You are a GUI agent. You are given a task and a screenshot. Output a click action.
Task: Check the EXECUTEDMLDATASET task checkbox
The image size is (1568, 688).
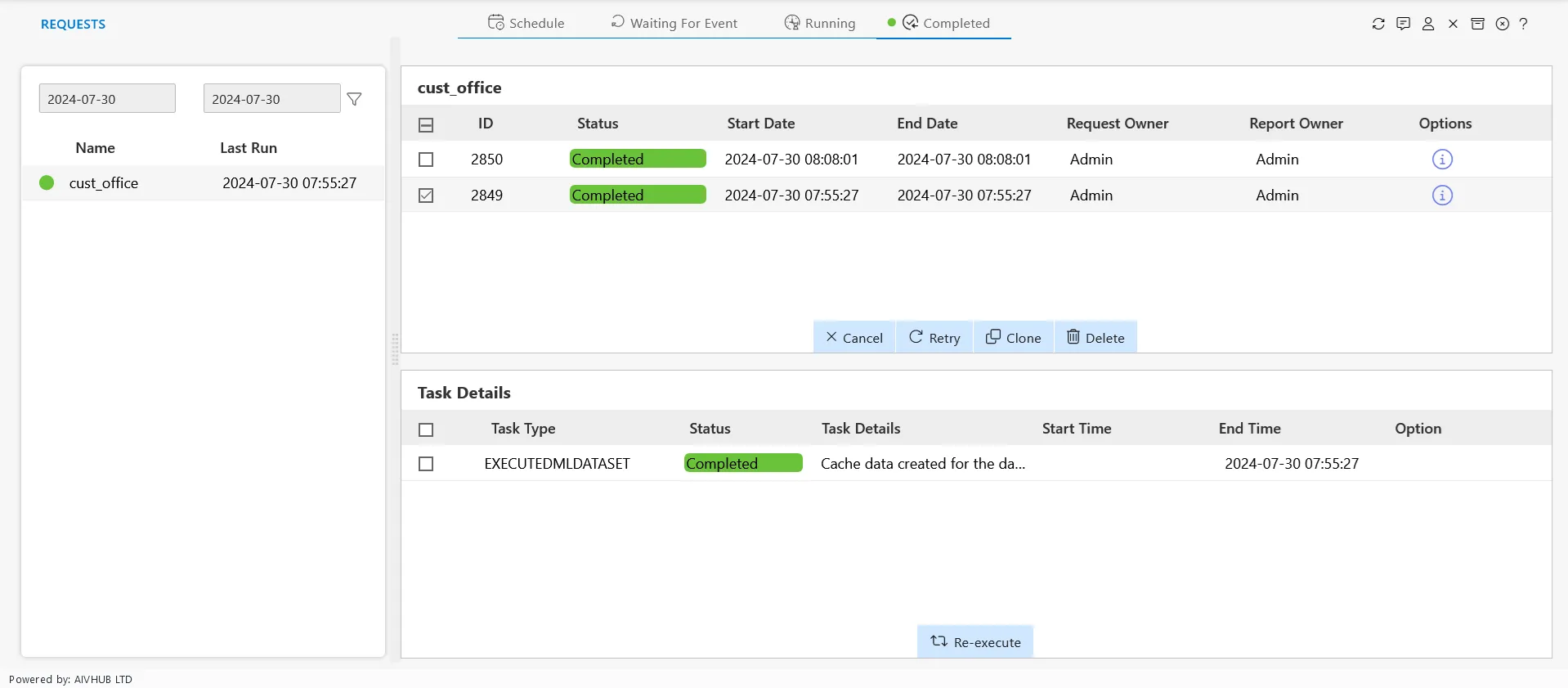pos(426,464)
